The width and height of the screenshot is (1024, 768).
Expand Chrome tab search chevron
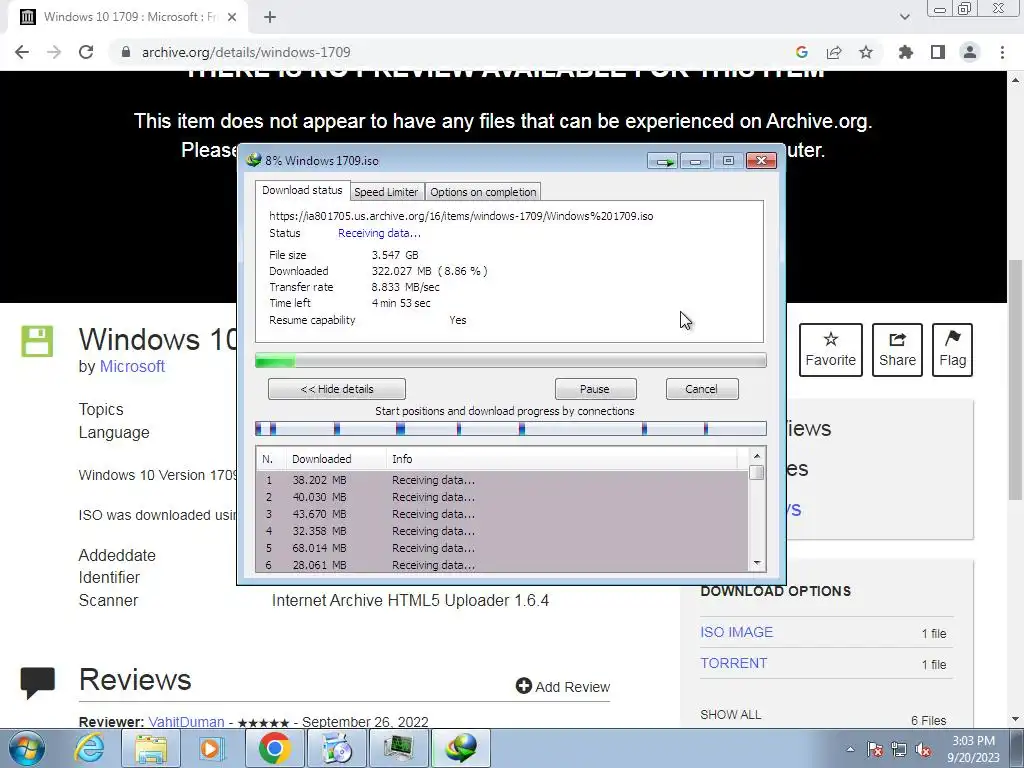click(x=904, y=18)
